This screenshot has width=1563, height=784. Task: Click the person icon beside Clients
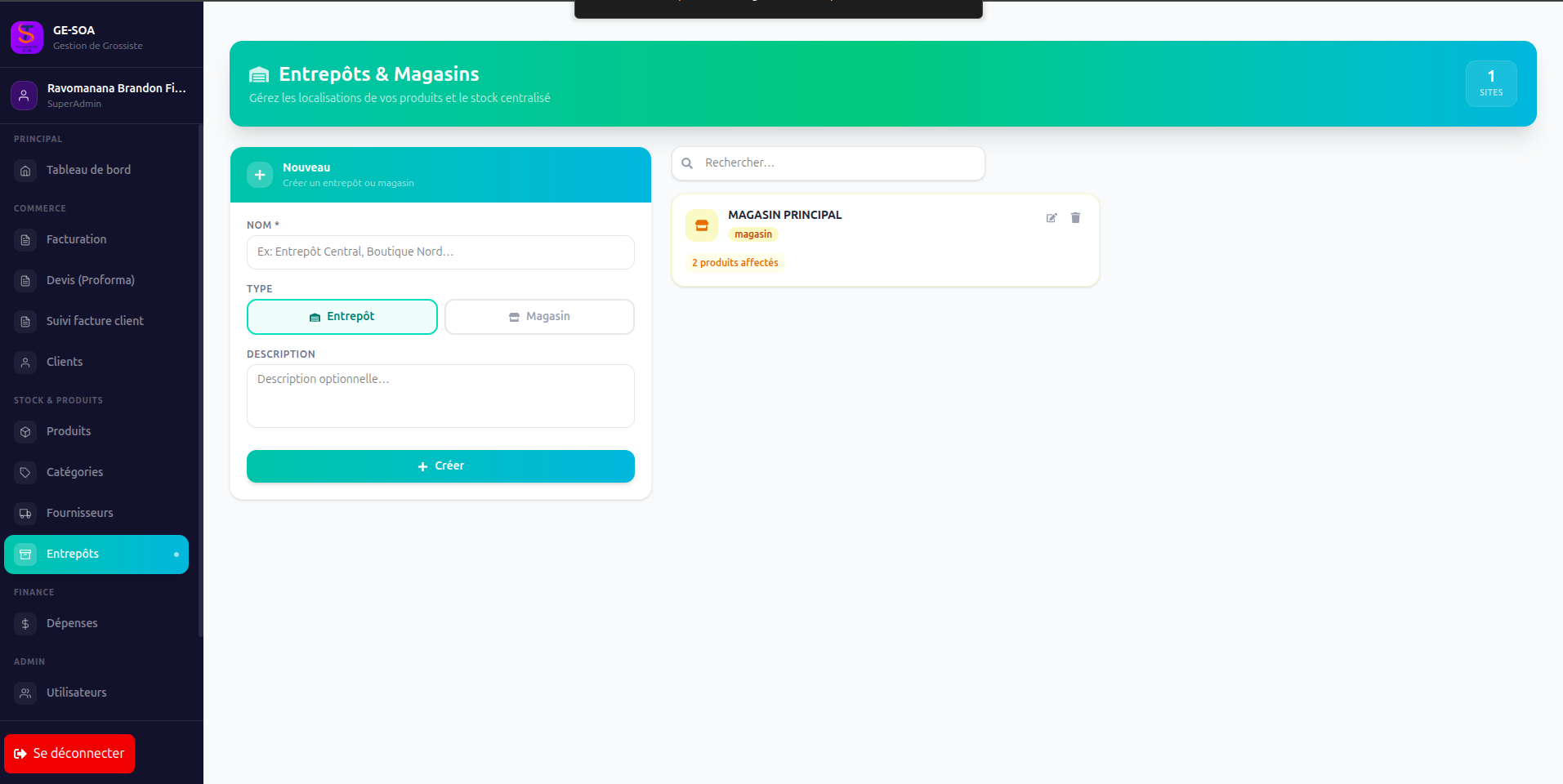point(25,363)
